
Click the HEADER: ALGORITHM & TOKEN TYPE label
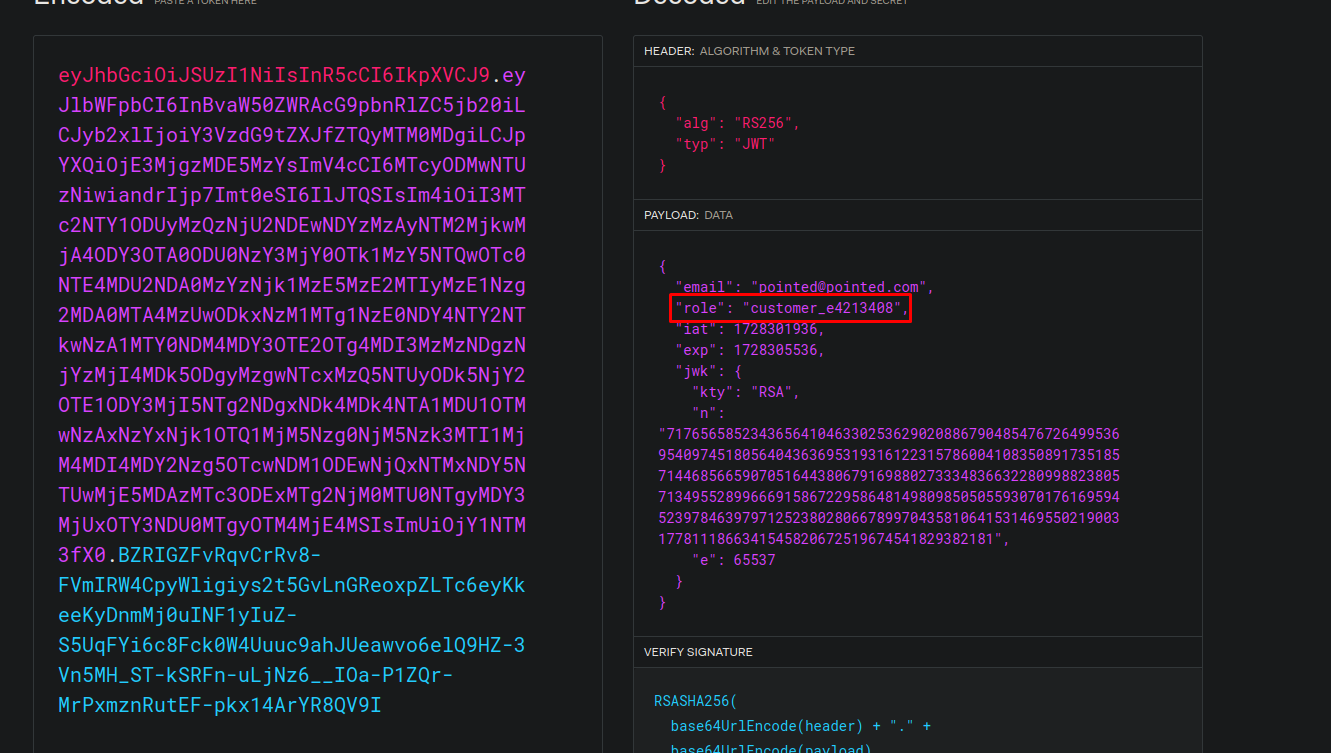coord(749,51)
